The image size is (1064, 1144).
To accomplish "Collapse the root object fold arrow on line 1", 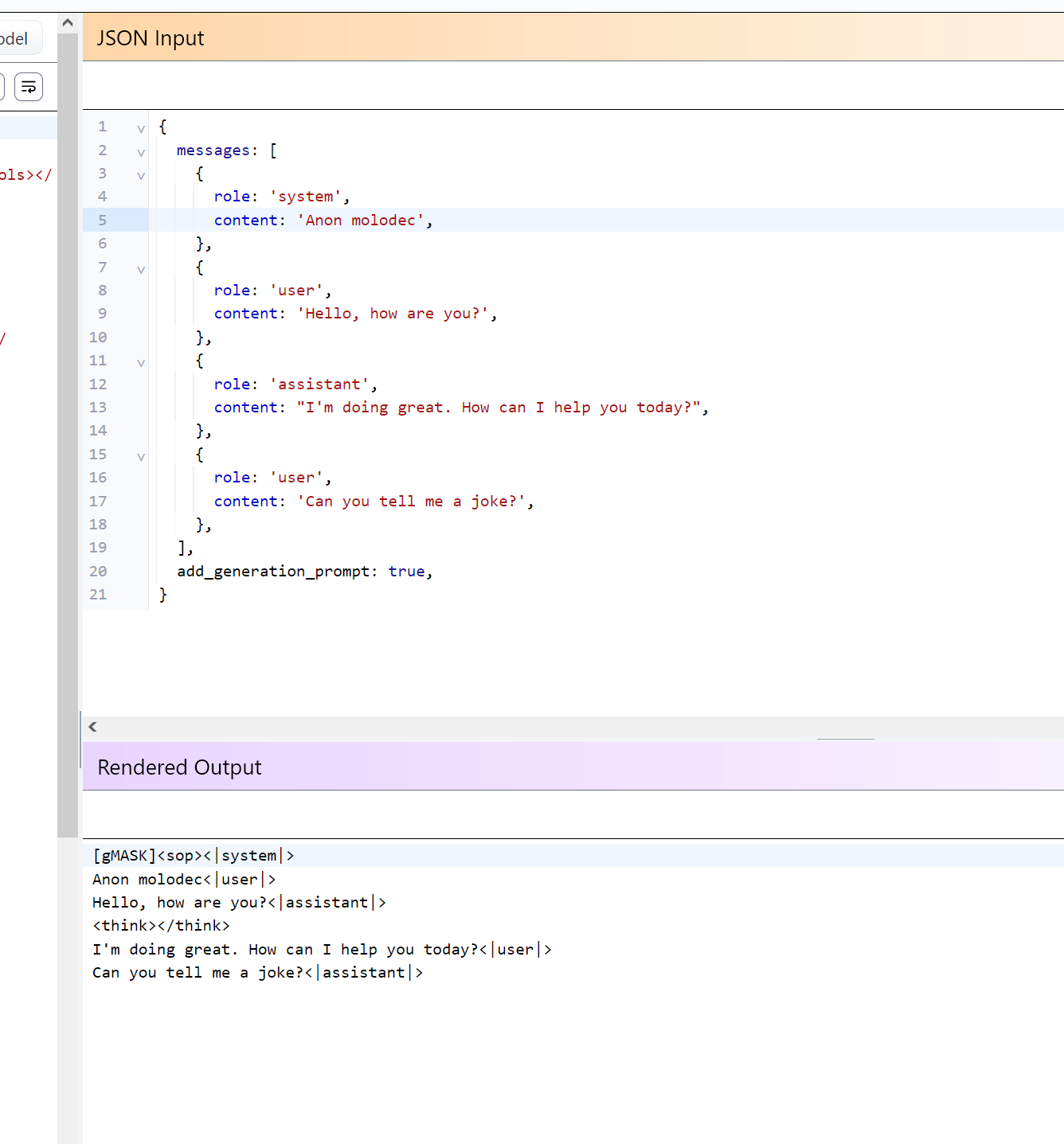I will [141, 128].
